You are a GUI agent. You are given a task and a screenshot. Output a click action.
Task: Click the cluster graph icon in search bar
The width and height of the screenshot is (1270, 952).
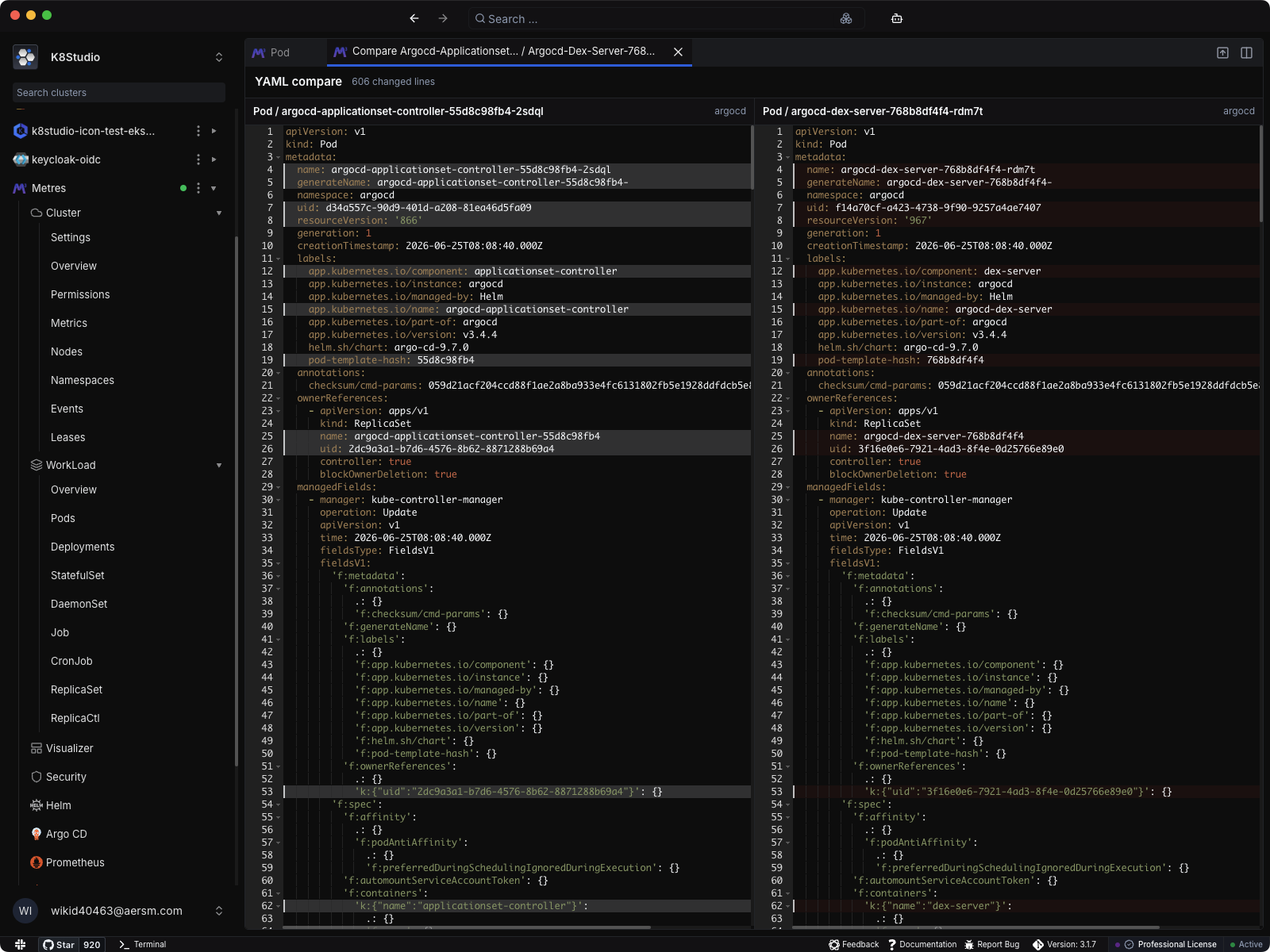pyautogui.click(x=846, y=18)
